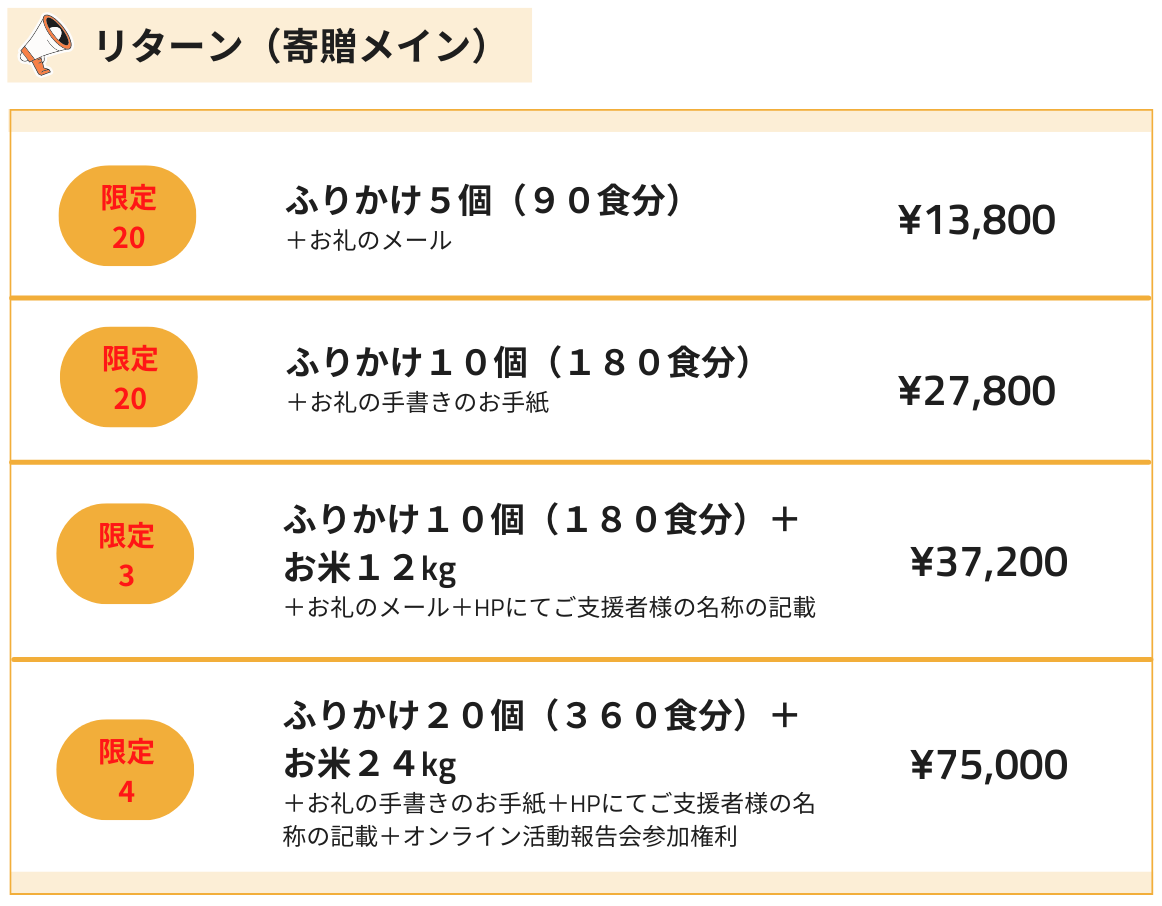Screen dimensions: 1162x906
Task: Click the megaphone icon beside リターン heading
Action: click(x=46, y=45)
